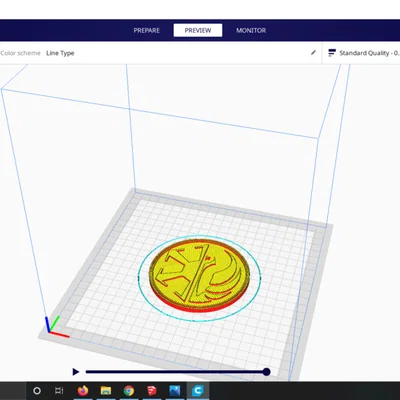The width and height of the screenshot is (400, 400).
Task: Open the Line Type color scheme dropdown
Action: point(60,53)
